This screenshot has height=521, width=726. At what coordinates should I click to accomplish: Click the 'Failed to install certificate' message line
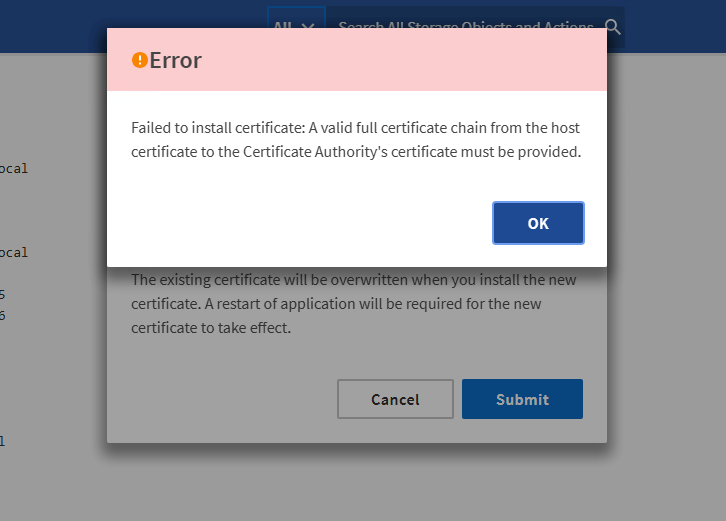[355, 129]
